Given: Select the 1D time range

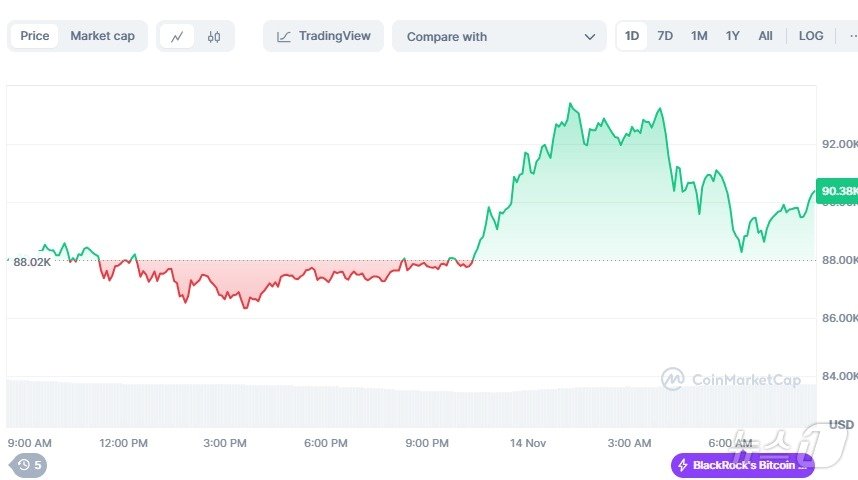Looking at the screenshot, I should [x=632, y=36].
